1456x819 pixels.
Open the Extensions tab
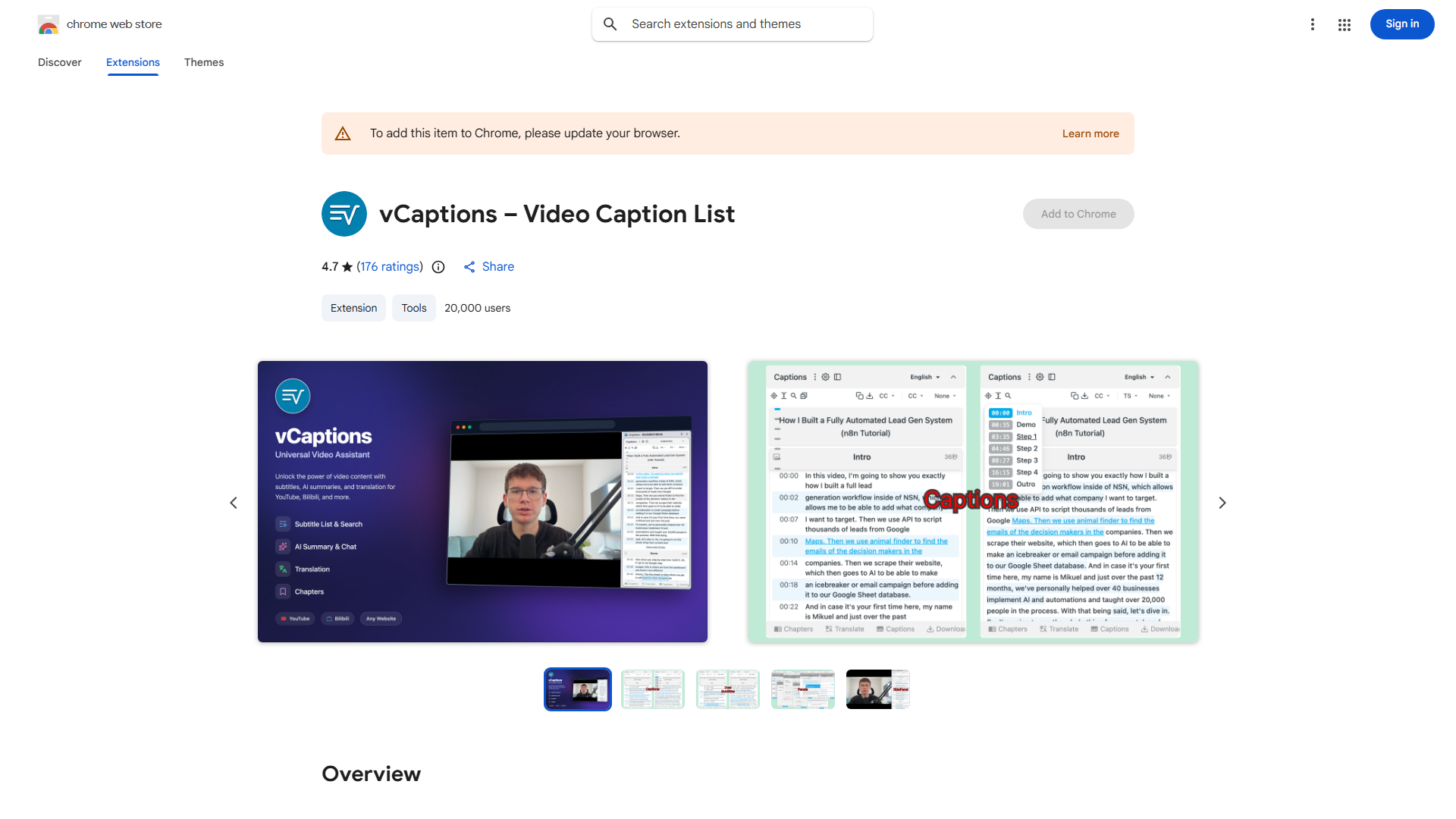(x=133, y=62)
